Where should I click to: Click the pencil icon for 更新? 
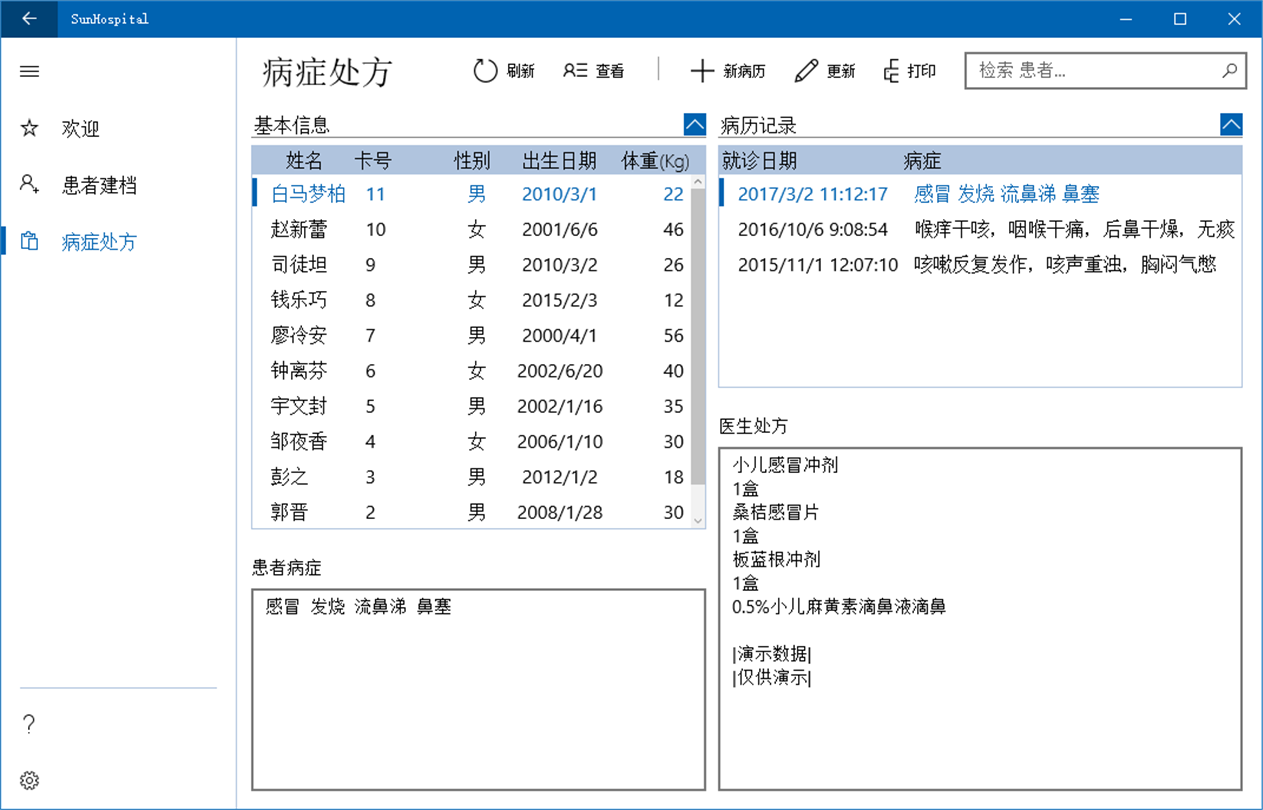(x=806, y=71)
